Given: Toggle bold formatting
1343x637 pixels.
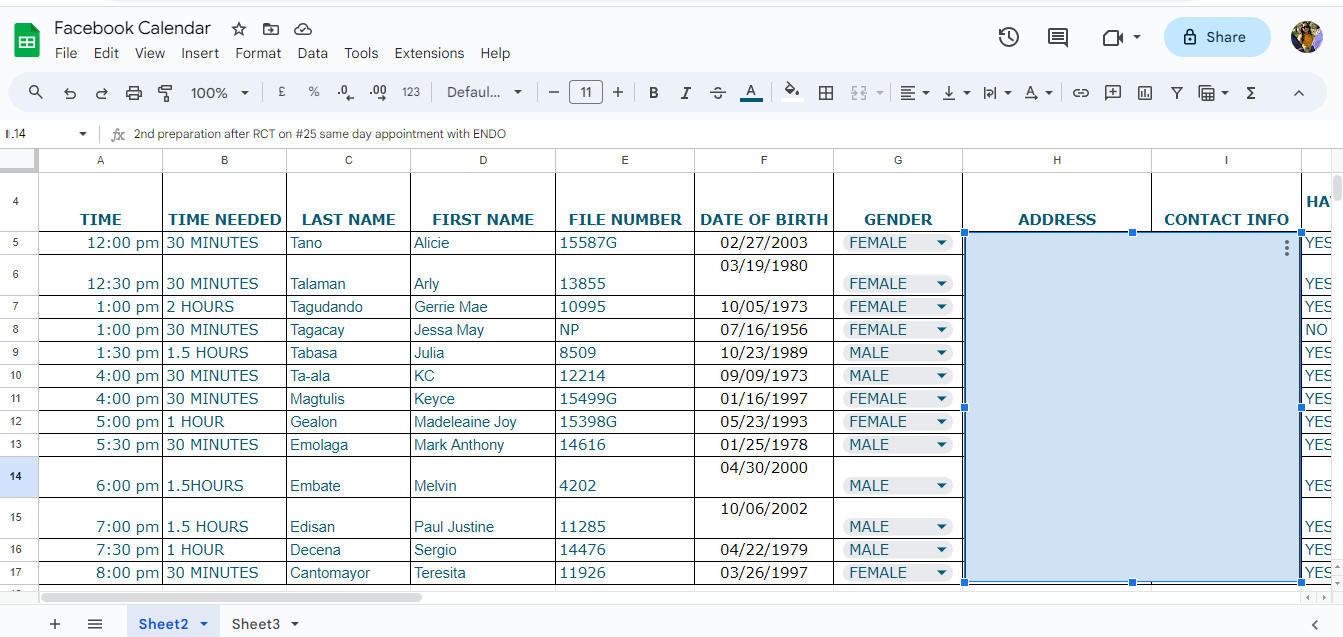Looking at the screenshot, I should (x=653, y=93).
